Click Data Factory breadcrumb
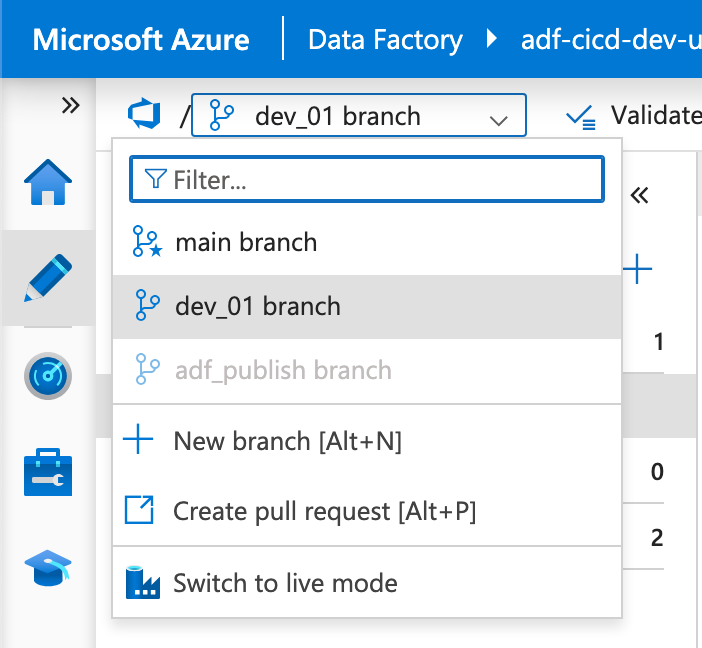The height and width of the screenshot is (648, 702). tap(385, 39)
